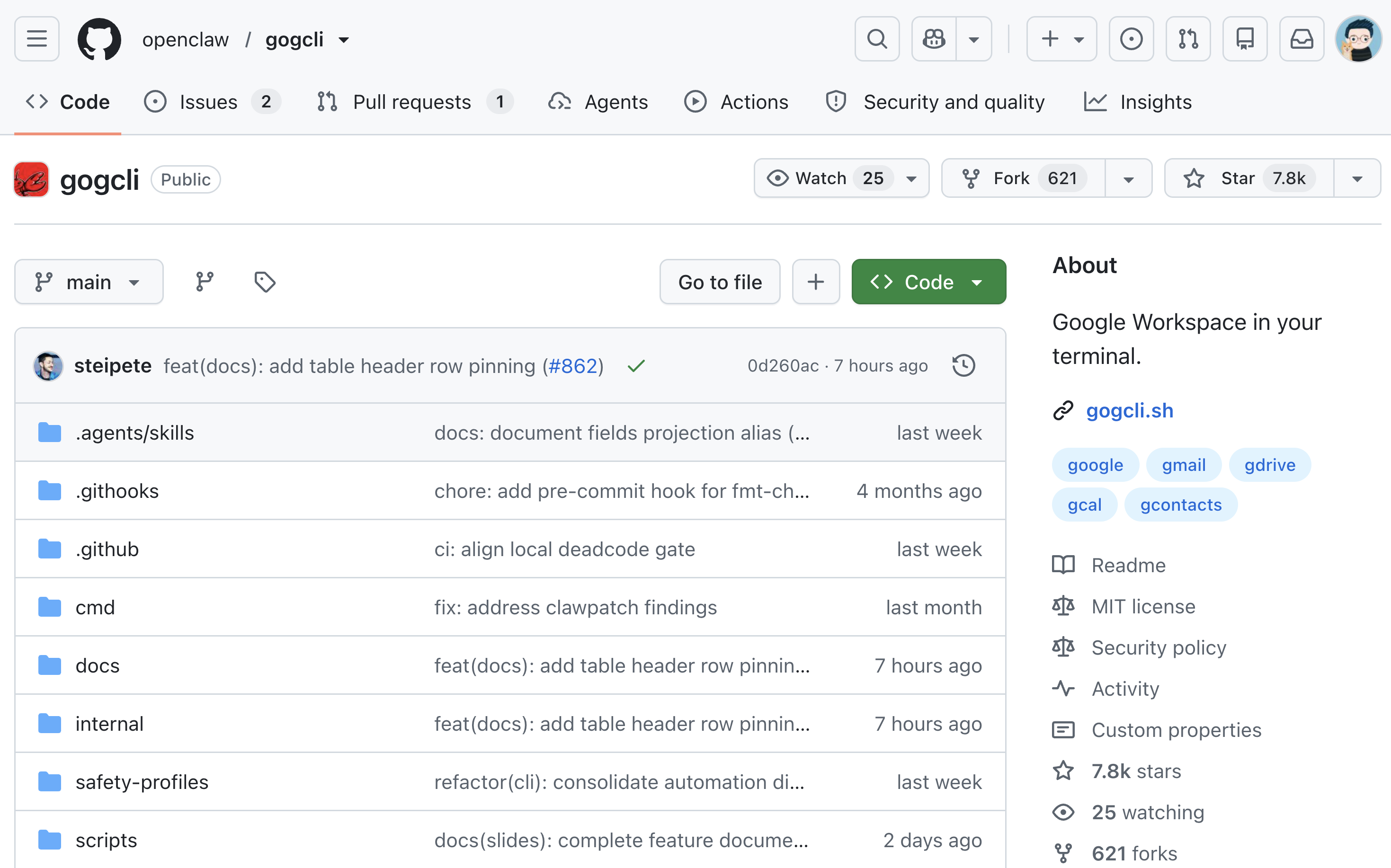1391x868 pixels.
Task: Open the Security and quality tab
Action: [935, 102]
